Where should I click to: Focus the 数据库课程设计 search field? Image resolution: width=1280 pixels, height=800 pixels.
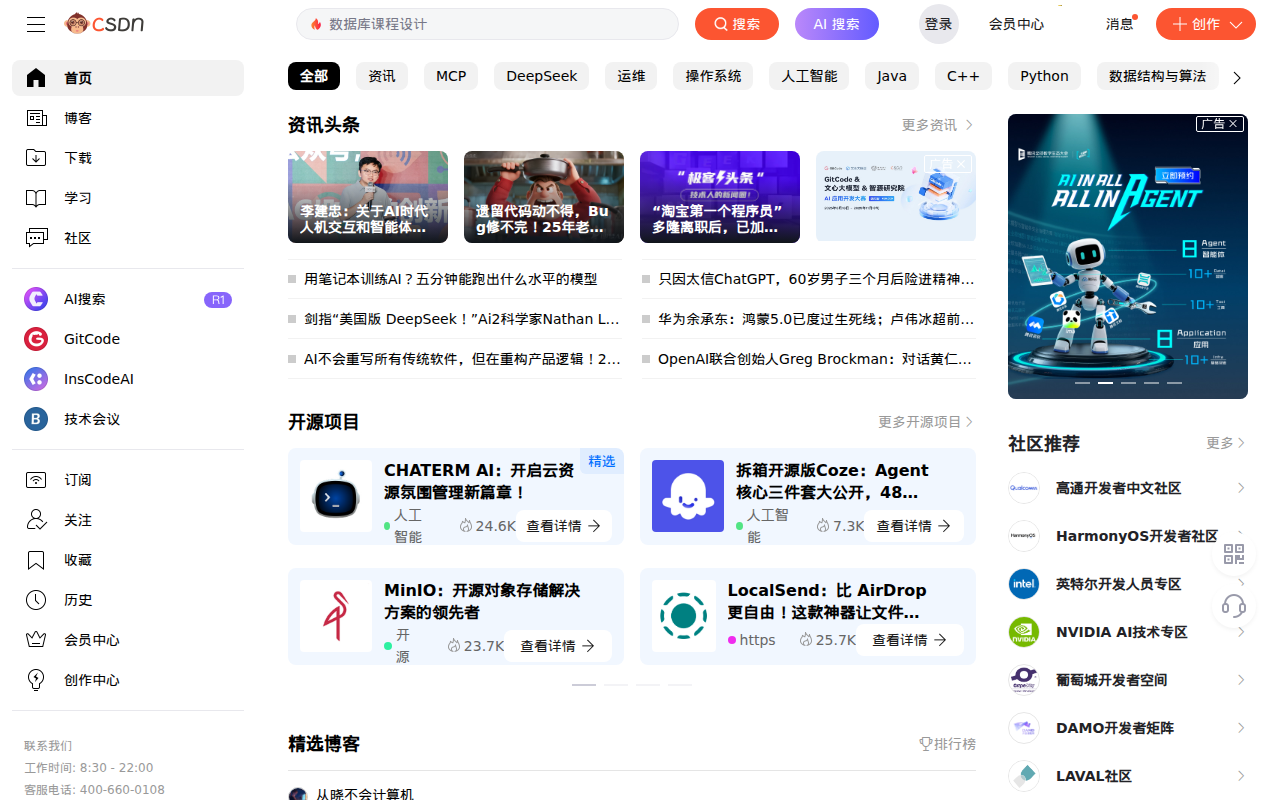click(x=487, y=24)
